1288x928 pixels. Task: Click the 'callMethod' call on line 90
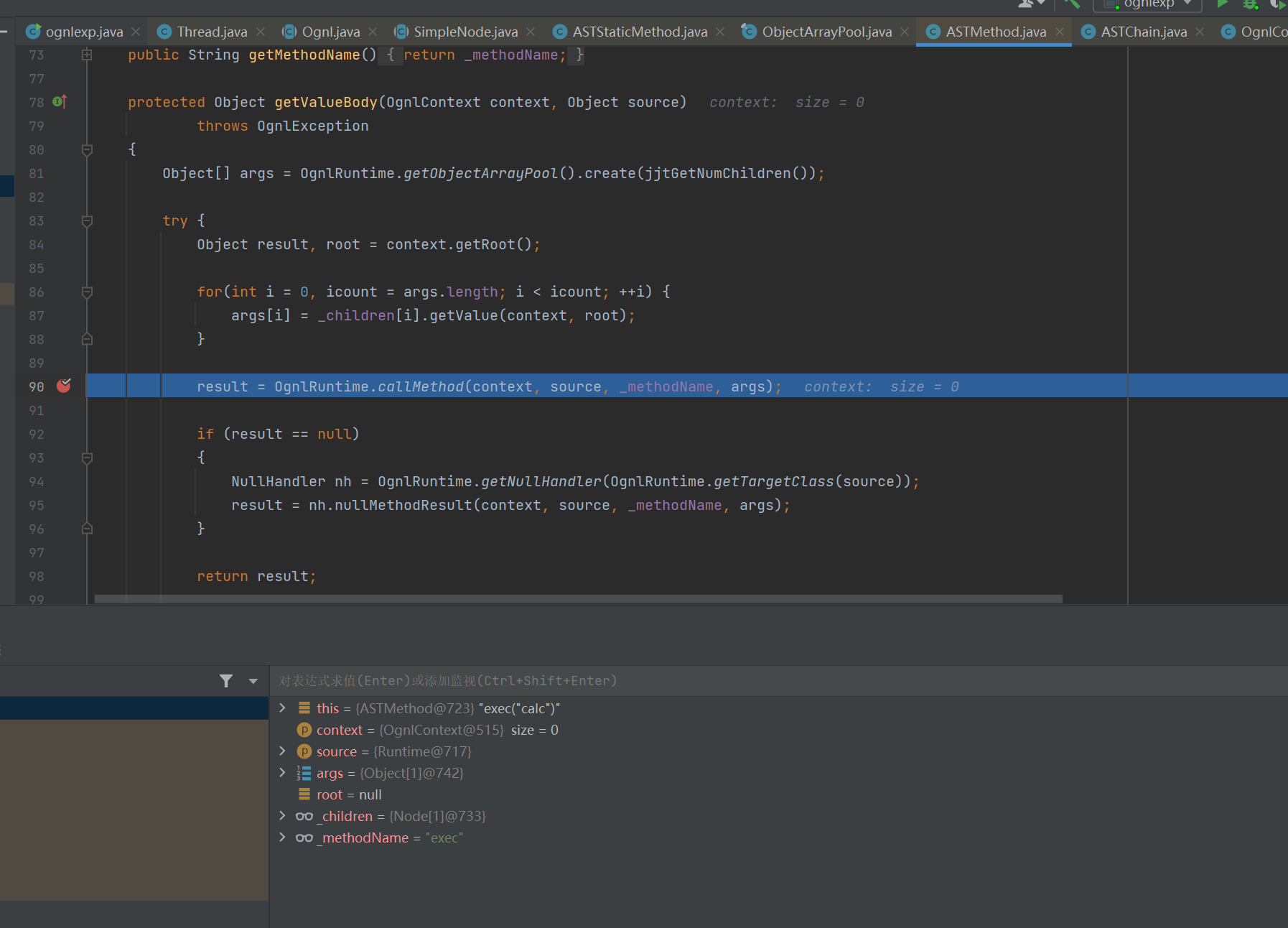421,386
